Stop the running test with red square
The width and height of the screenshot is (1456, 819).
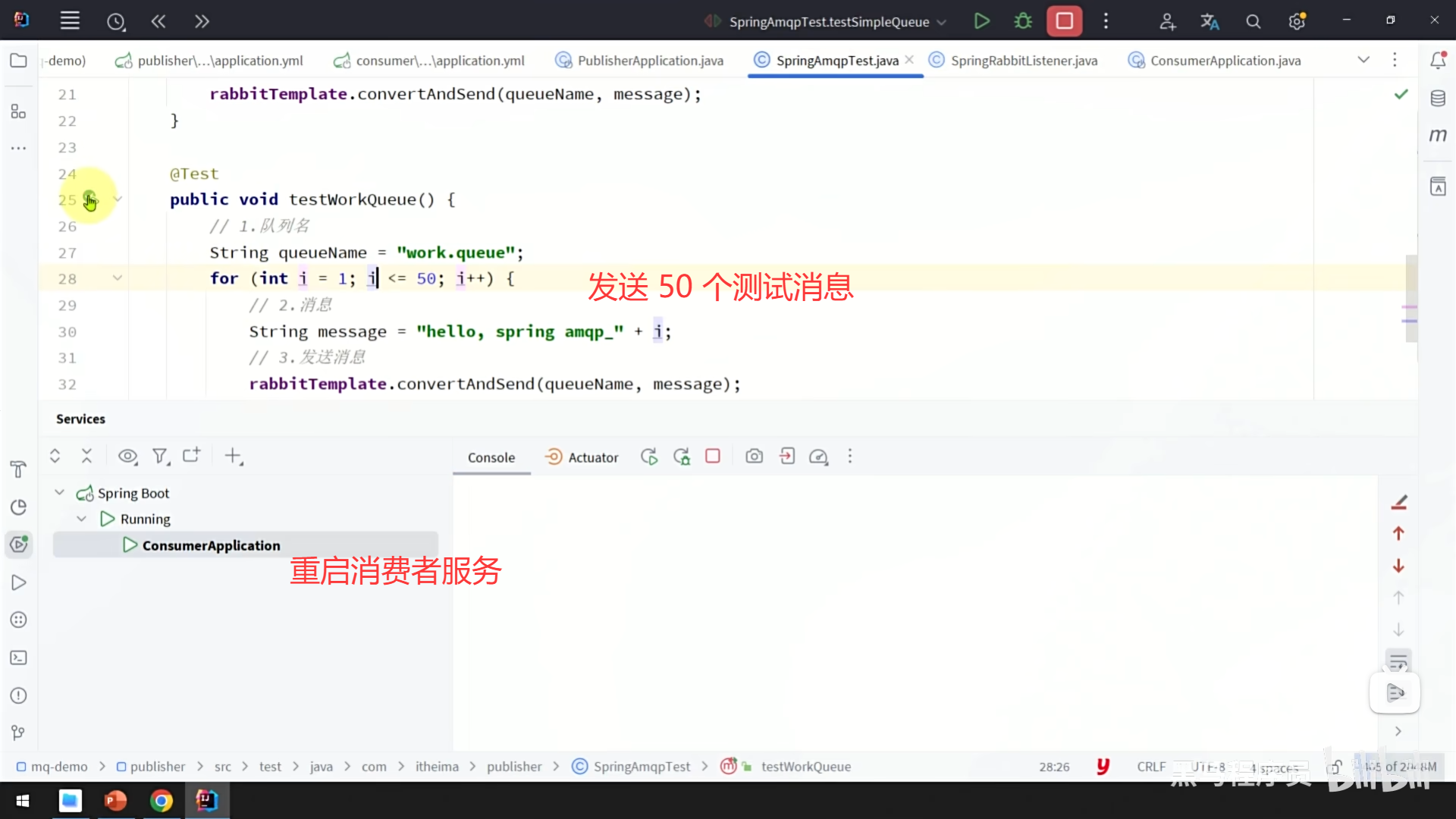[1064, 21]
